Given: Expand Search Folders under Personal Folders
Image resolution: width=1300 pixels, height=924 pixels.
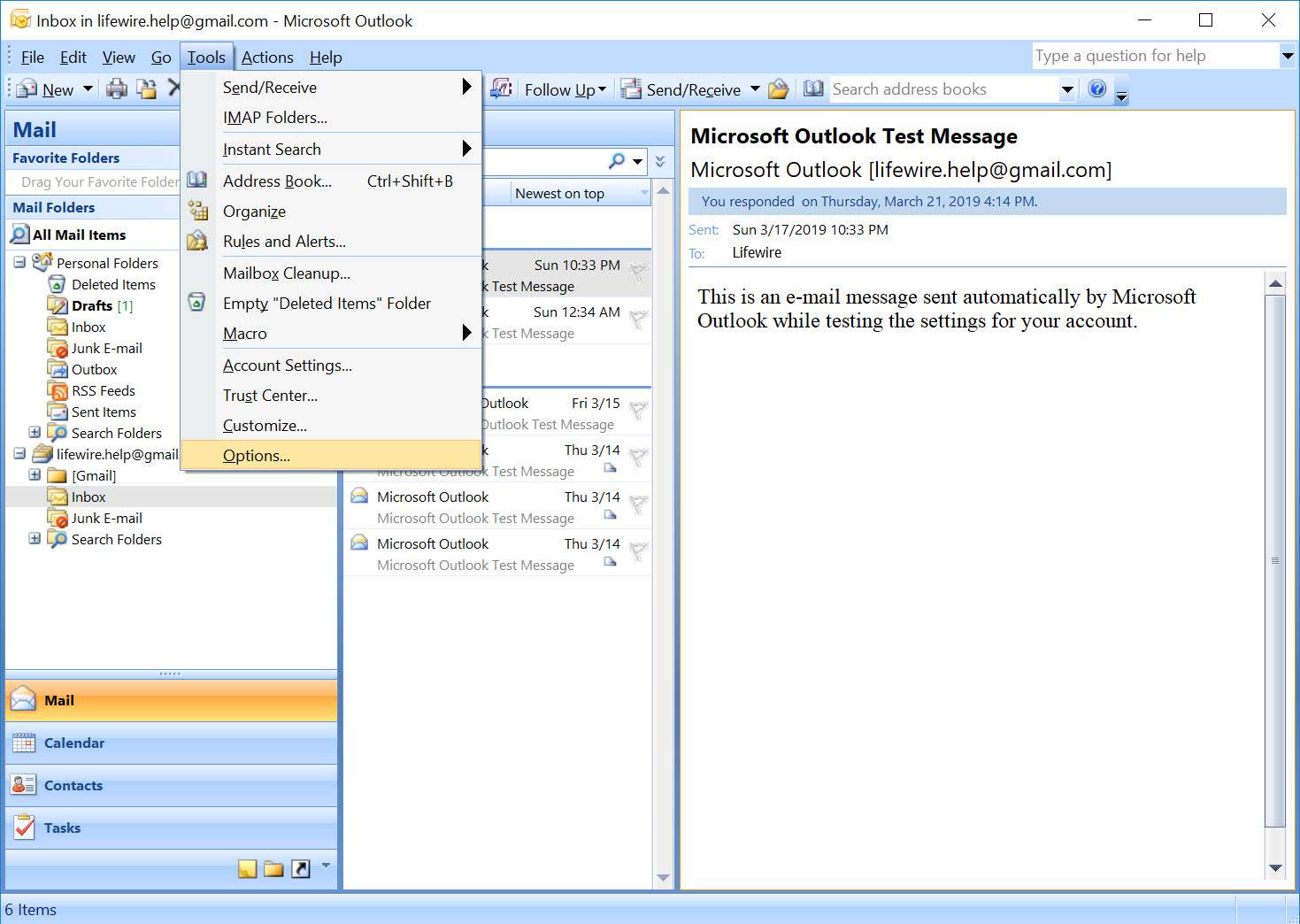Looking at the screenshot, I should tap(35, 433).
